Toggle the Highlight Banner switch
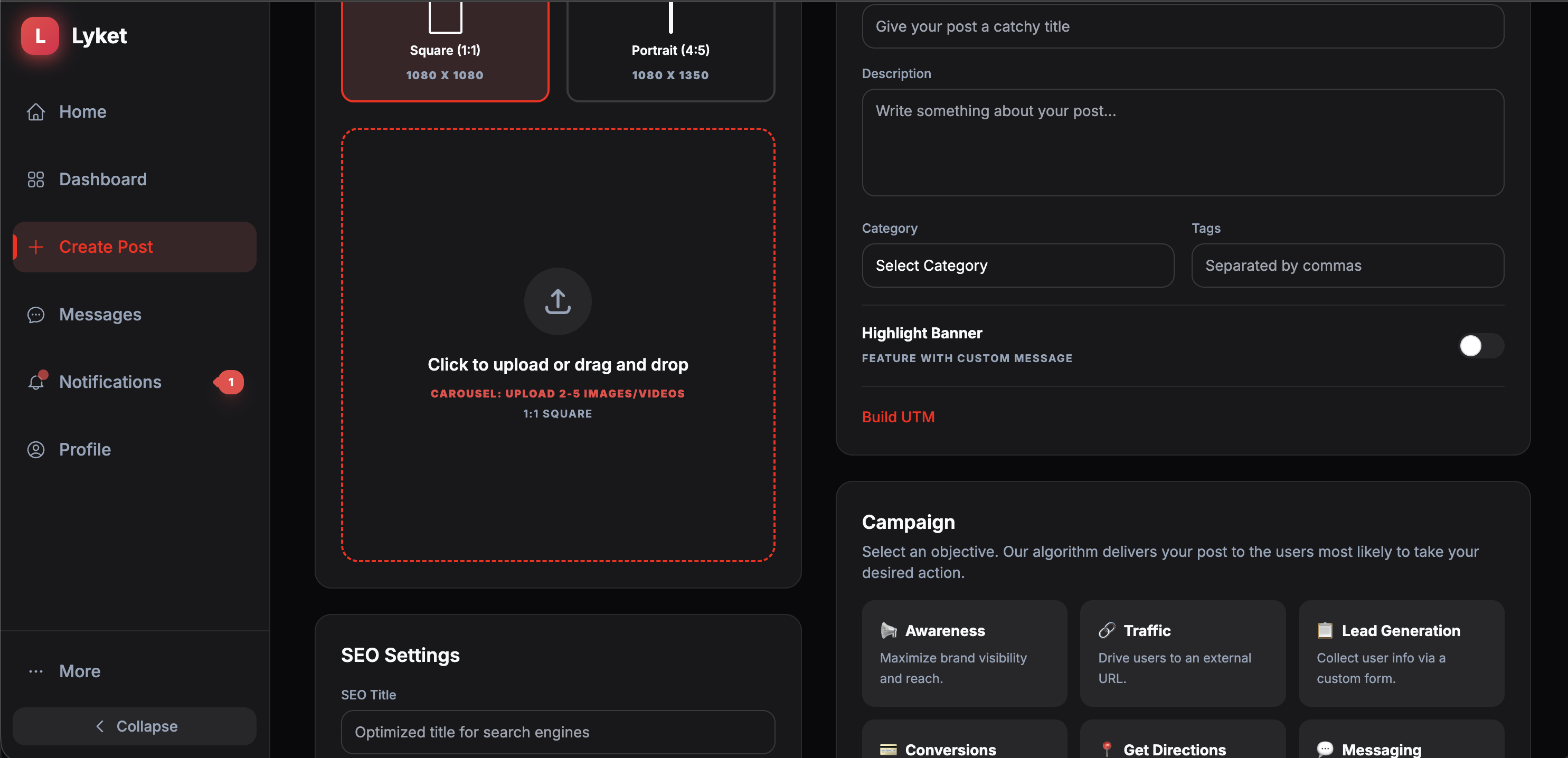 1481,346
